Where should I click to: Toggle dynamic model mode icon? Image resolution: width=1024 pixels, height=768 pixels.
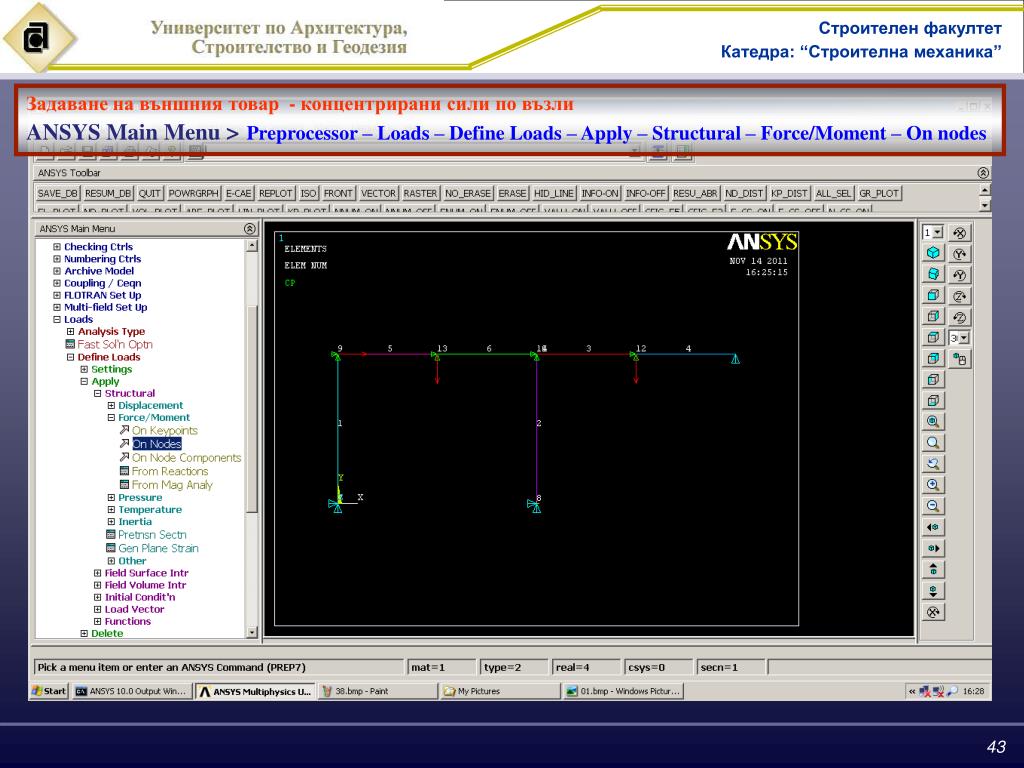click(x=959, y=359)
